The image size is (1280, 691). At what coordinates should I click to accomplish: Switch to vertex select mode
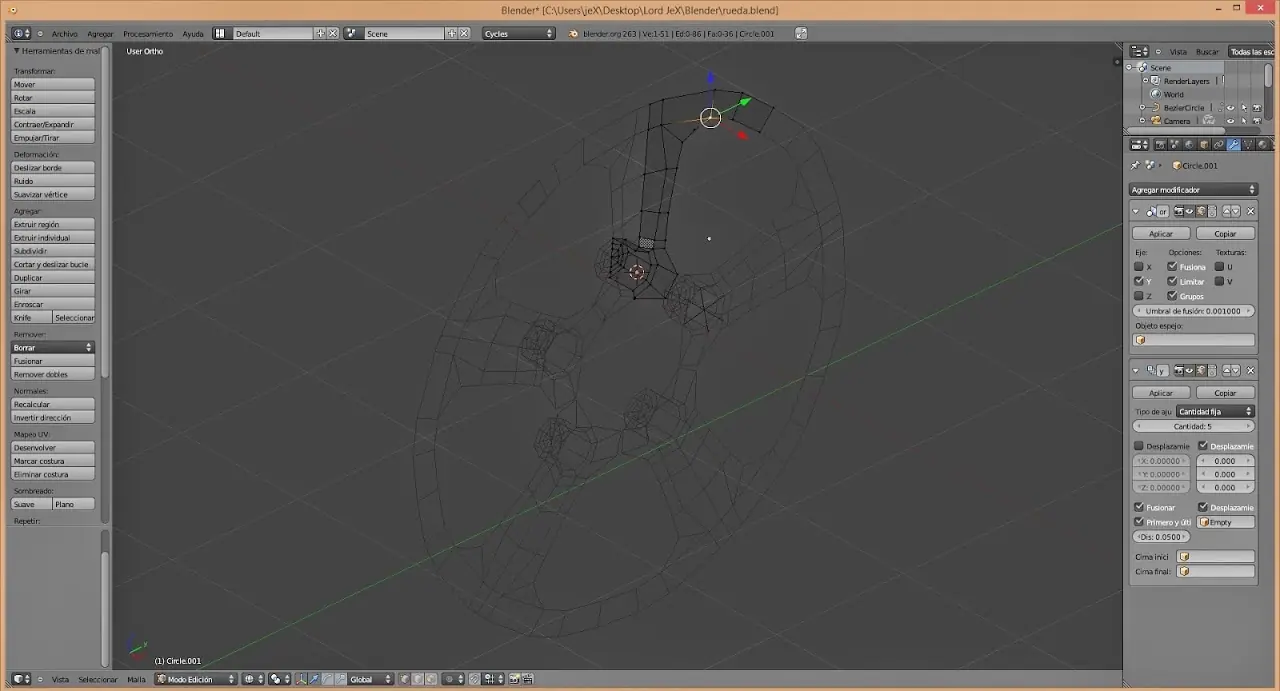(404, 679)
